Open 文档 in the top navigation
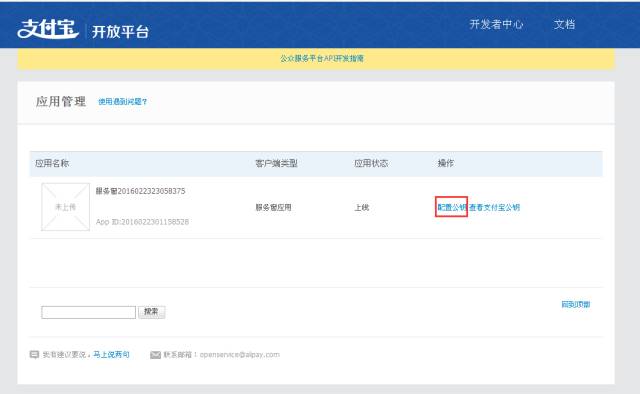This screenshot has width=640, height=394. pos(564,24)
